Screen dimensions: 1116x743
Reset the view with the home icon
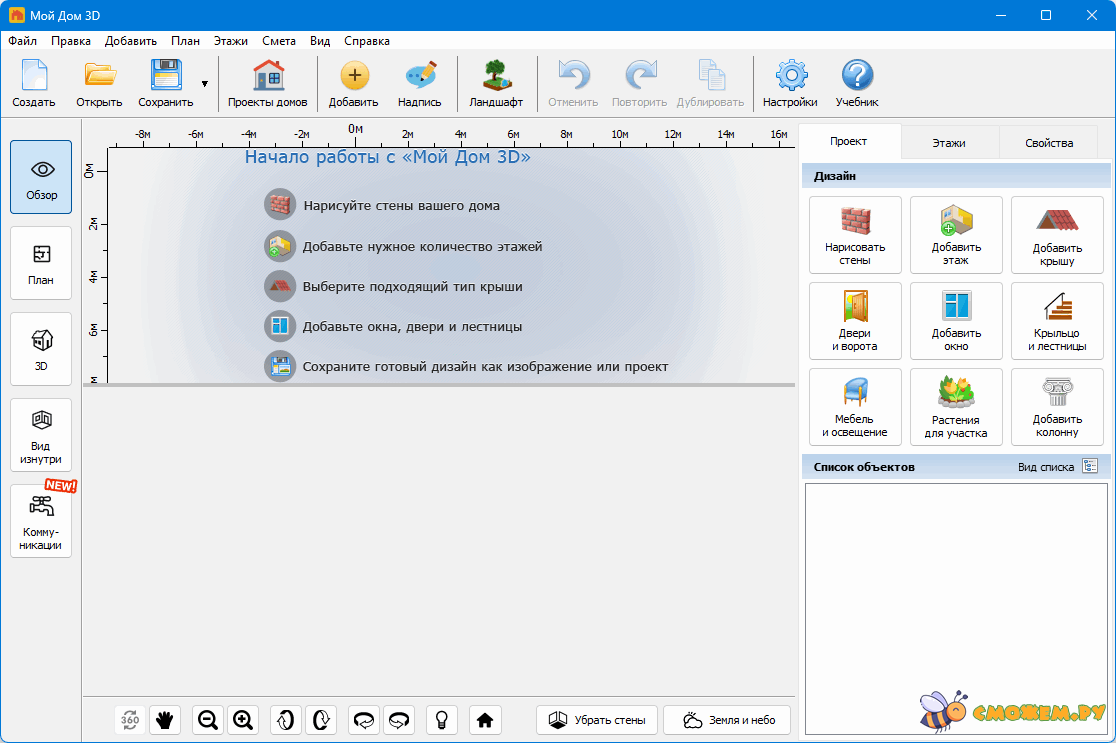point(485,720)
